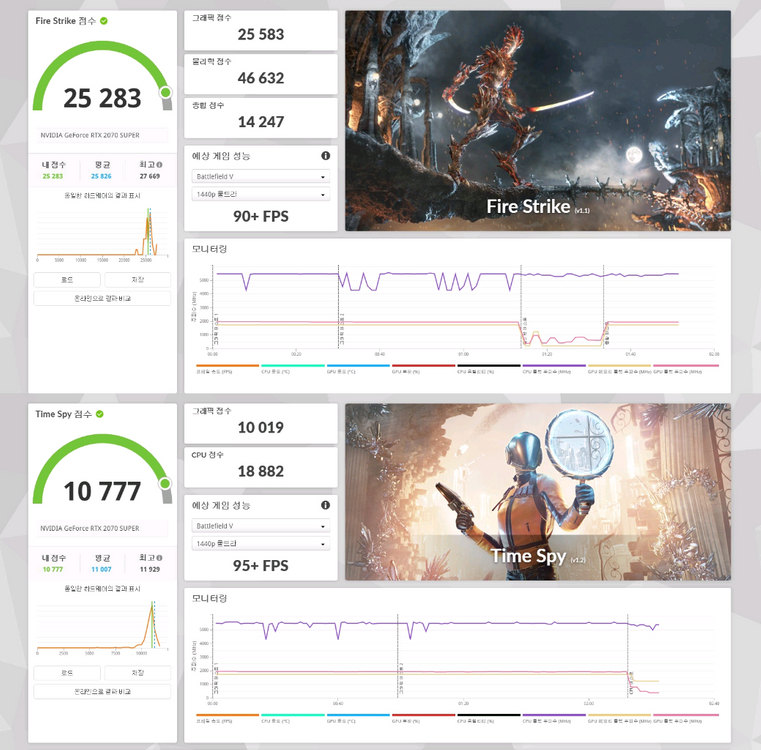761x750 pixels.
Task: Toggle the yellow GPU 메모리 클럭 legend in Fire Strike monitoring
Action: pos(619,368)
